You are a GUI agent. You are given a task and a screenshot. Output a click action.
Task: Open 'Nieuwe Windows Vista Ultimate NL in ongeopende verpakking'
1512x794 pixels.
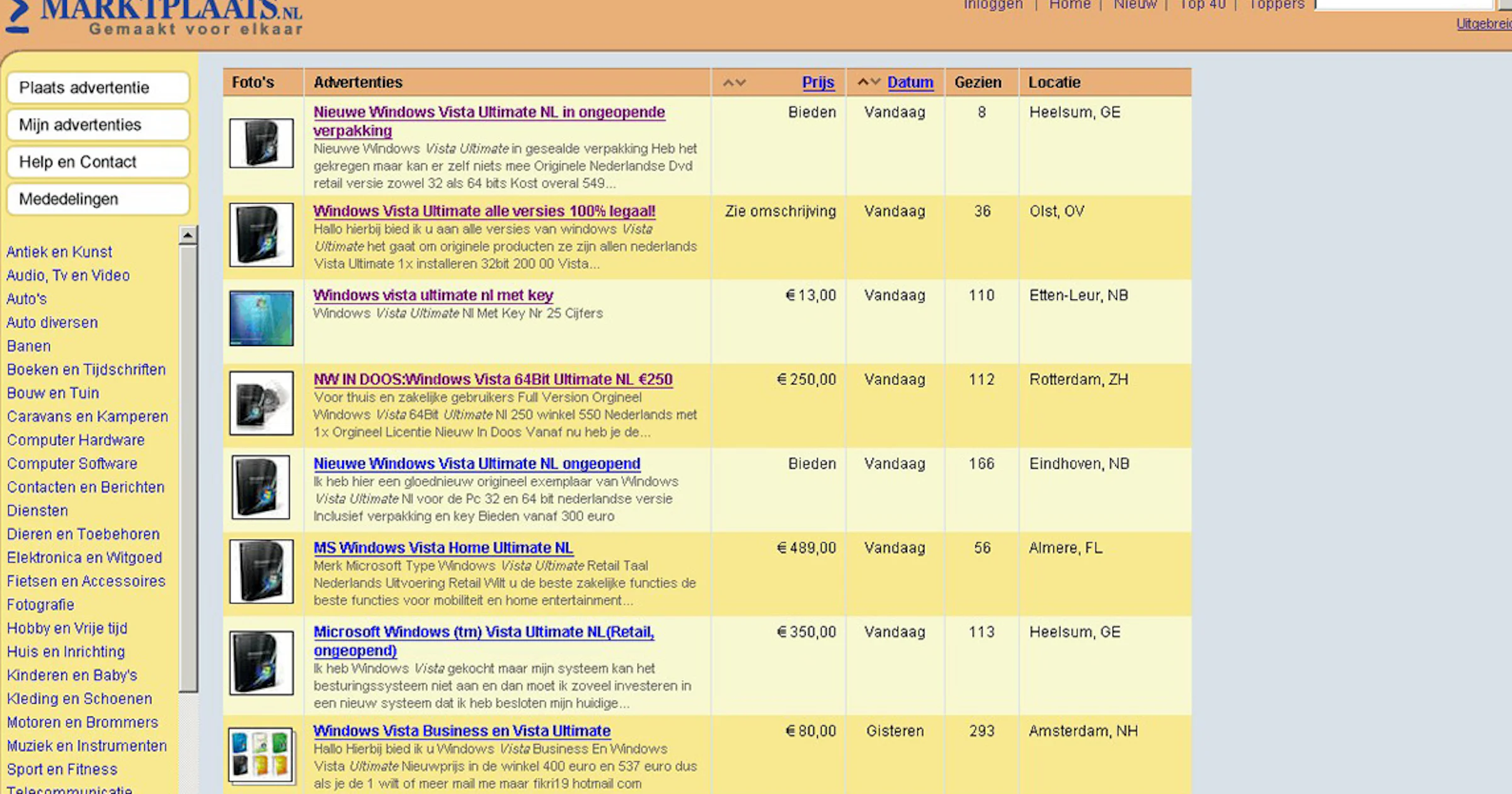pyautogui.click(x=490, y=121)
